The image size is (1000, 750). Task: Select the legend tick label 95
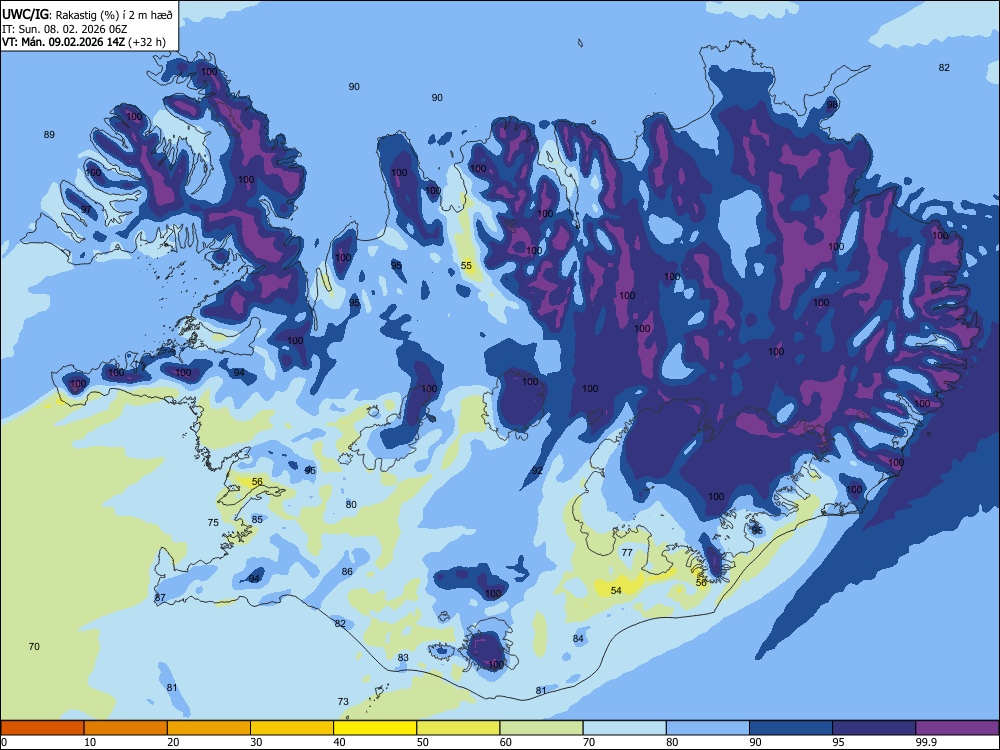839,742
